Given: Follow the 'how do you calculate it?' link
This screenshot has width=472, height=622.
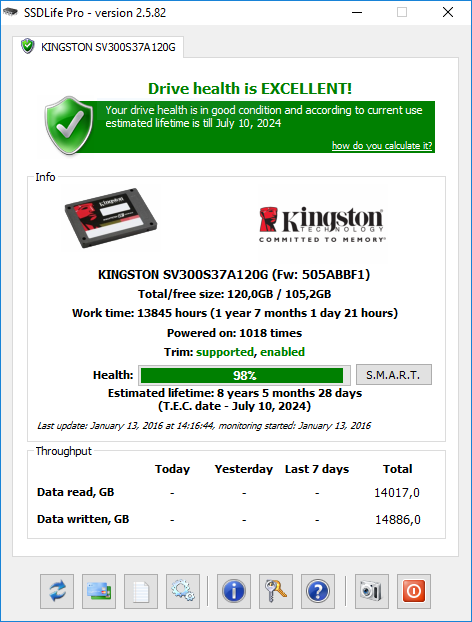Looking at the screenshot, I should click(382, 146).
